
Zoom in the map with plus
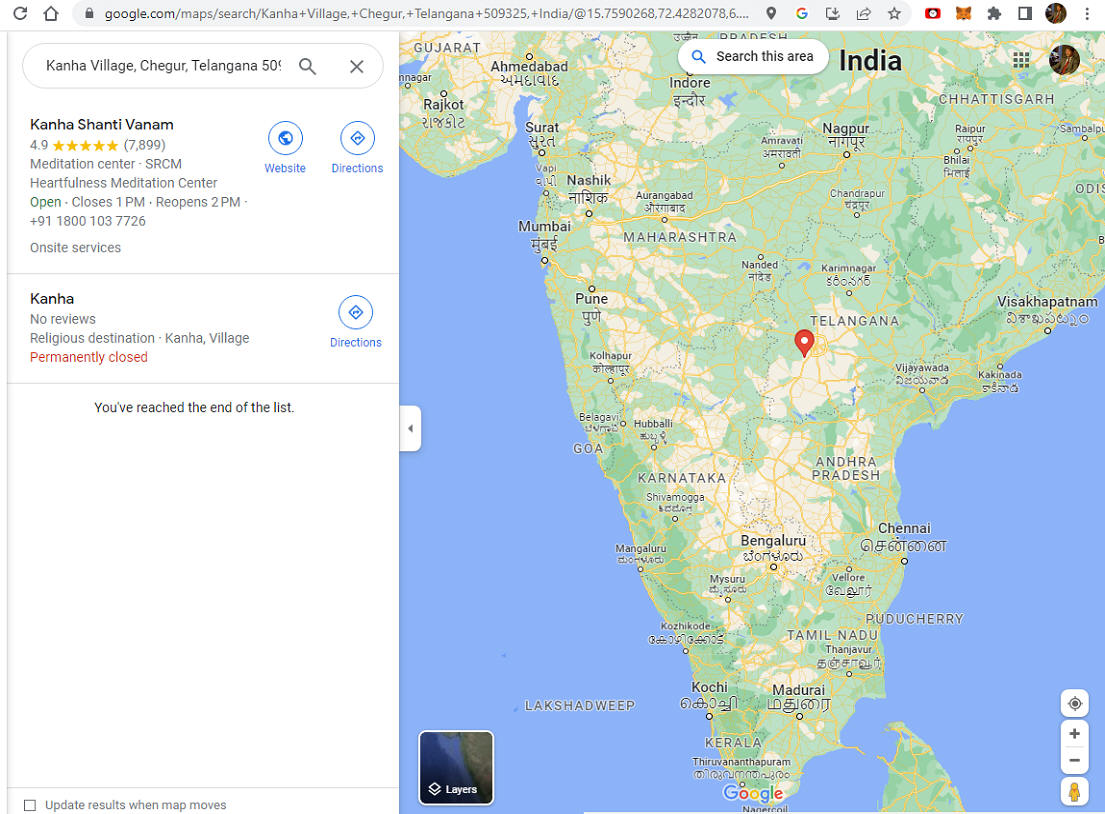[x=1075, y=734]
